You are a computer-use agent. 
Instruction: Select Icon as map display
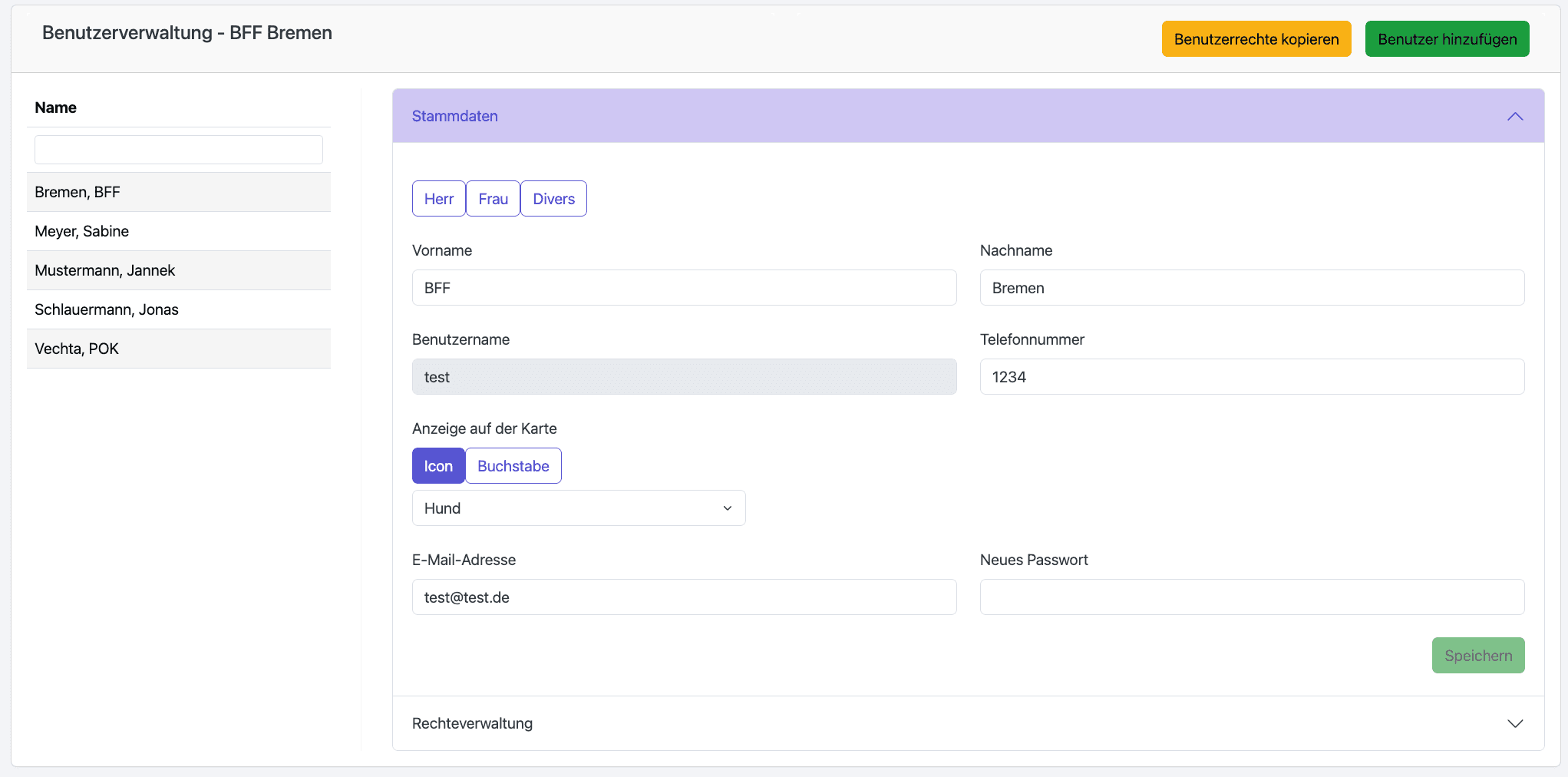pyautogui.click(x=438, y=466)
